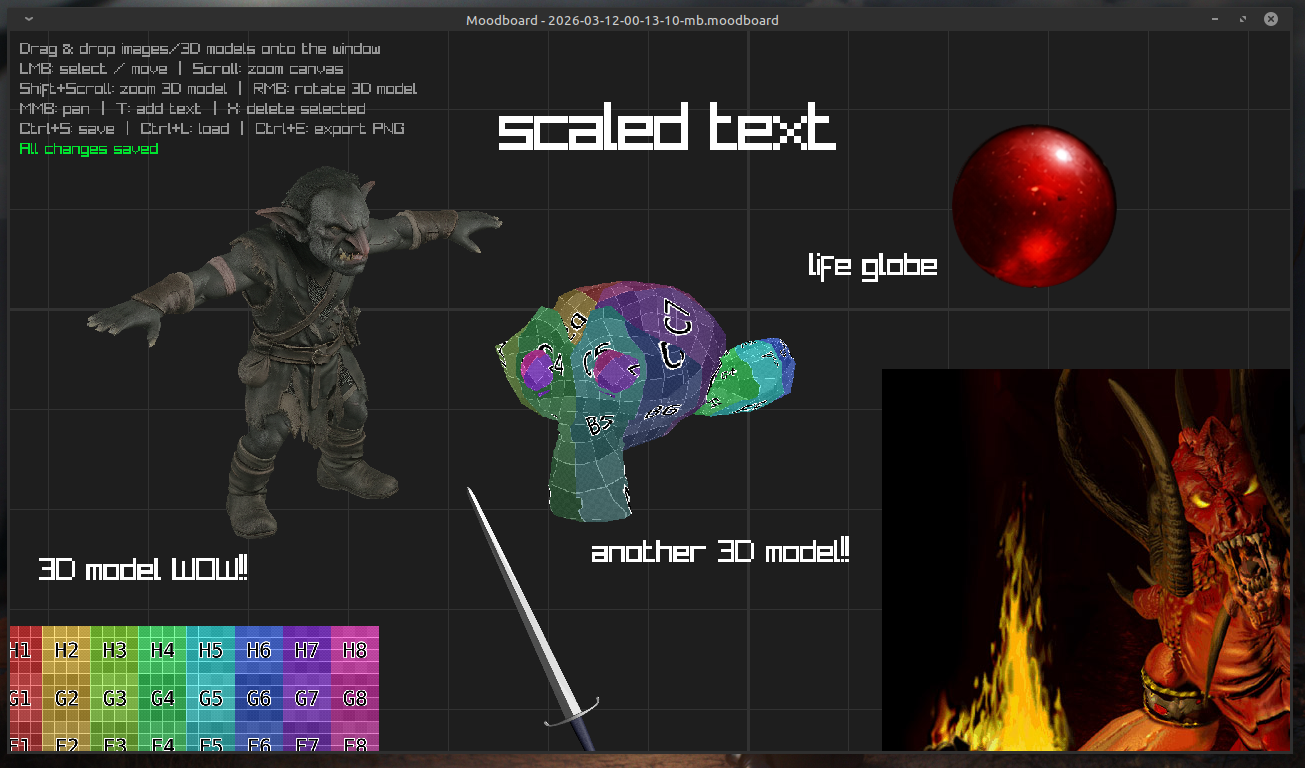Click the 'RMB: rotate 3D model' hint text

pos(335,89)
